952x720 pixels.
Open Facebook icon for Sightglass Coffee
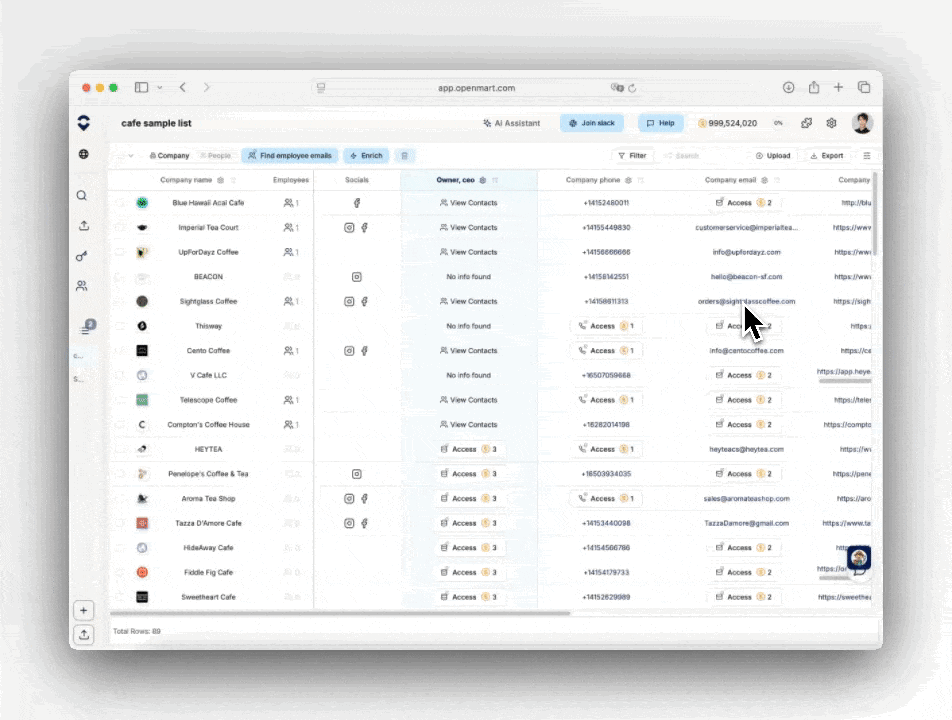click(364, 301)
